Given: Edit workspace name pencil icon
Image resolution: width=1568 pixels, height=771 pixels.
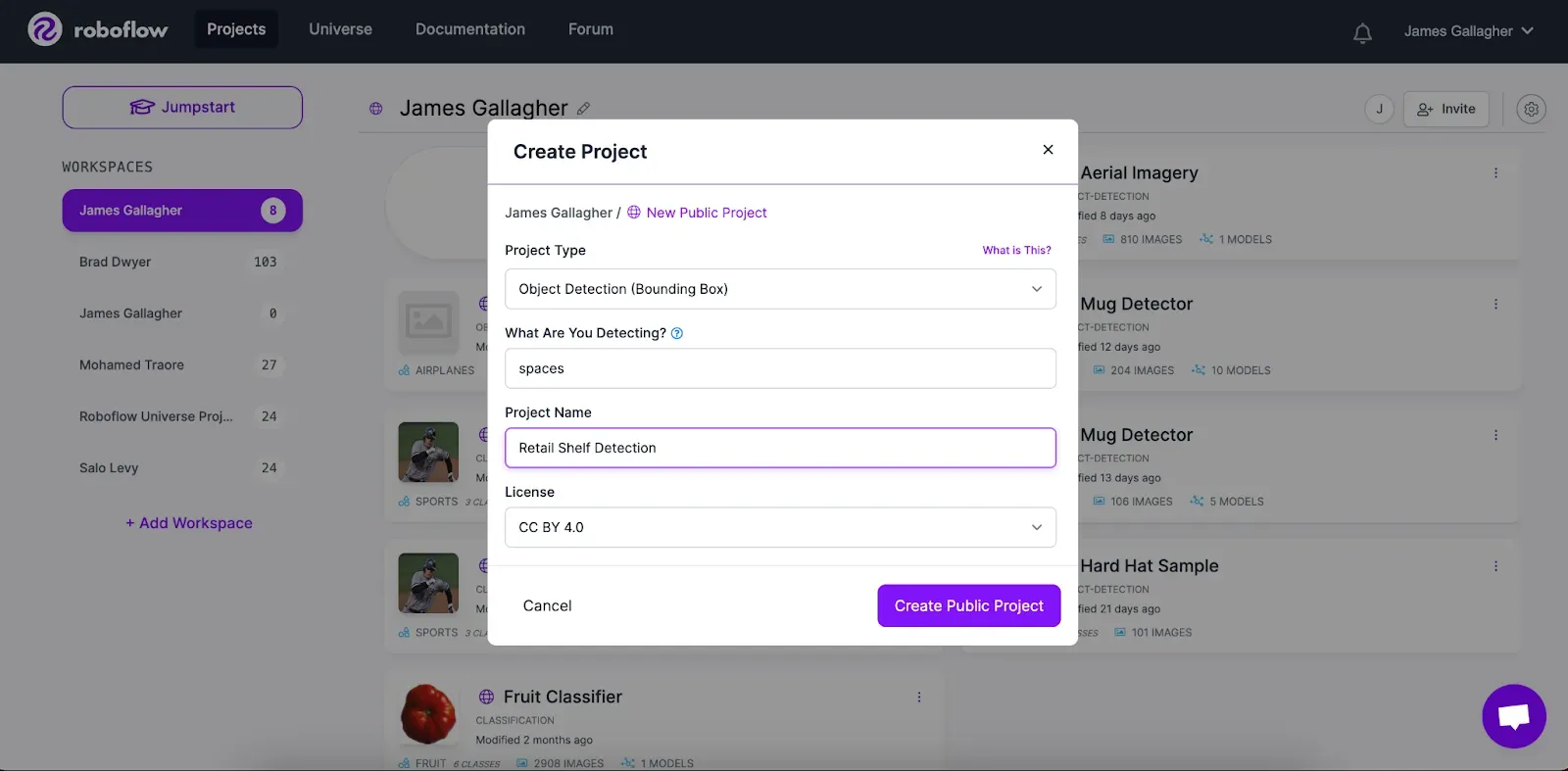Looking at the screenshot, I should point(583,109).
